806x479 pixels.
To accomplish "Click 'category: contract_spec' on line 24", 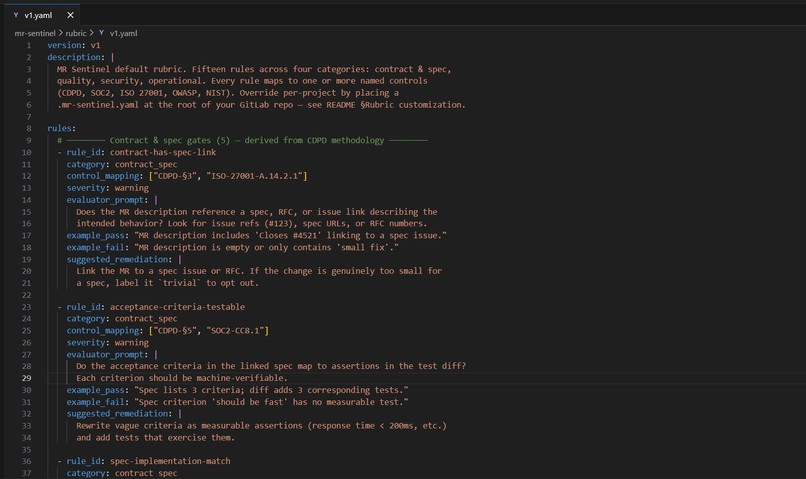I will 122,319.
